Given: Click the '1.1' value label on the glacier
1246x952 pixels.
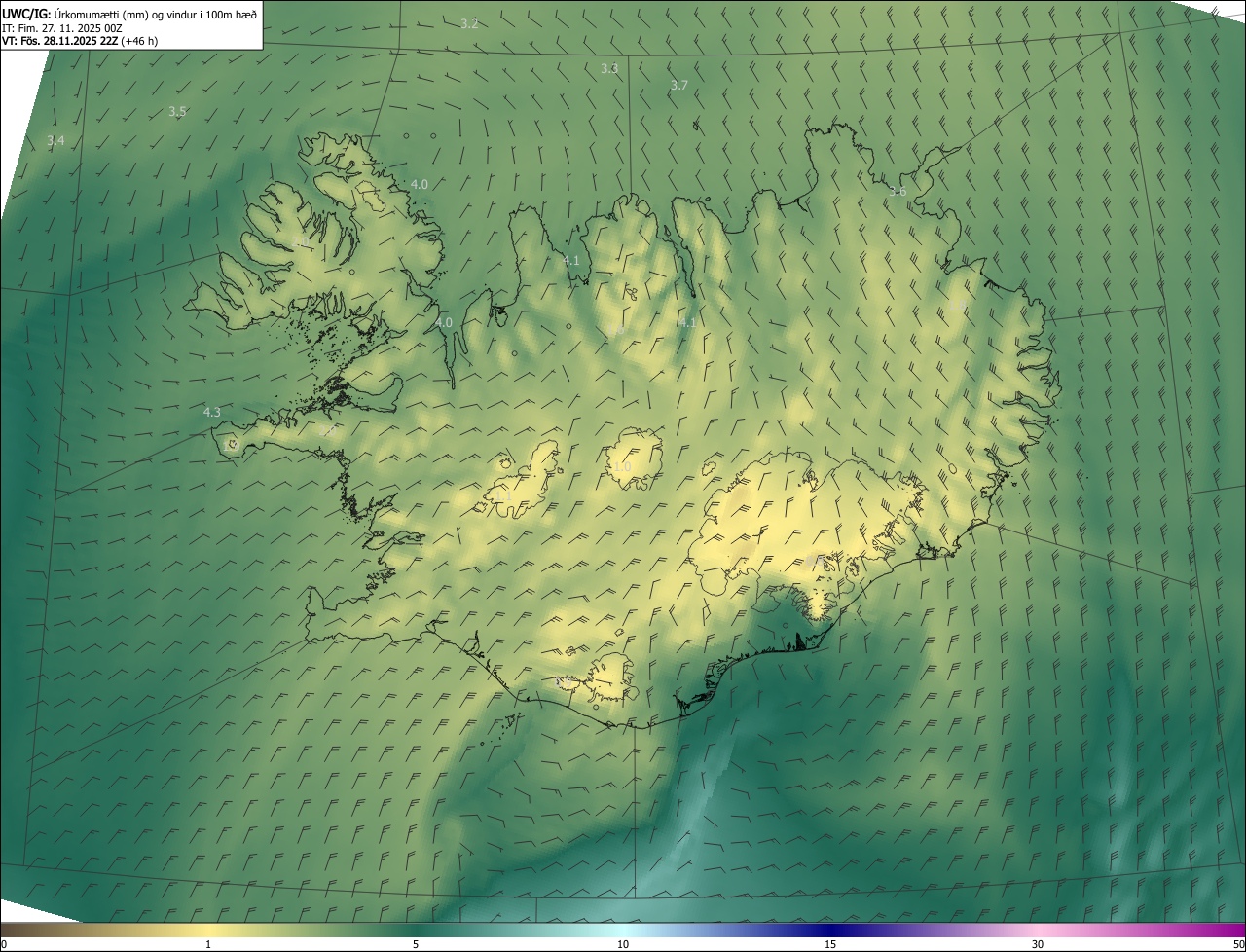Looking at the screenshot, I should pyautogui.click(x=502, y=496).
